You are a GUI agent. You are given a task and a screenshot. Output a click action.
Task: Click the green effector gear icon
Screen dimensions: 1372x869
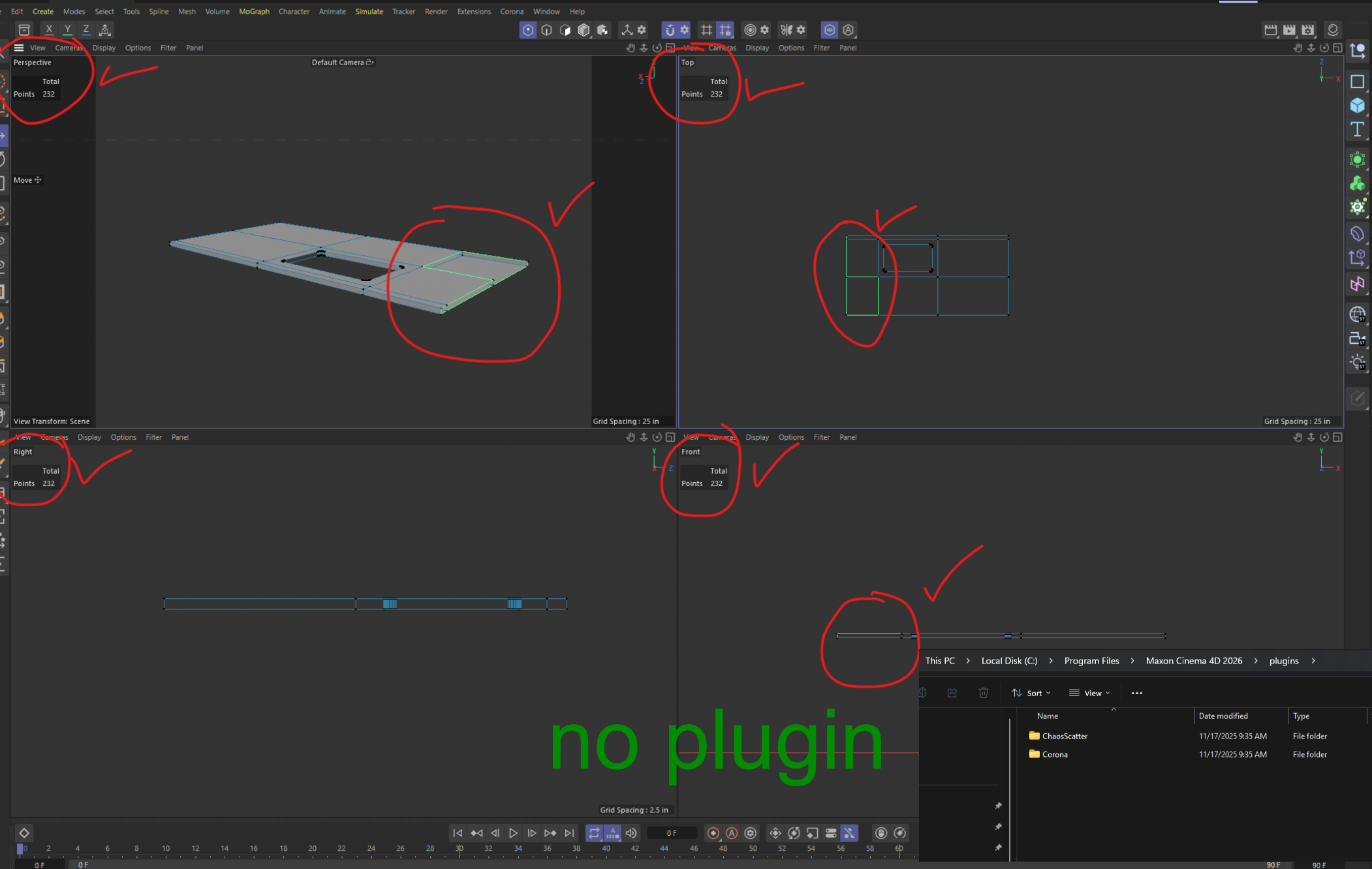[x=1358, y=207]
